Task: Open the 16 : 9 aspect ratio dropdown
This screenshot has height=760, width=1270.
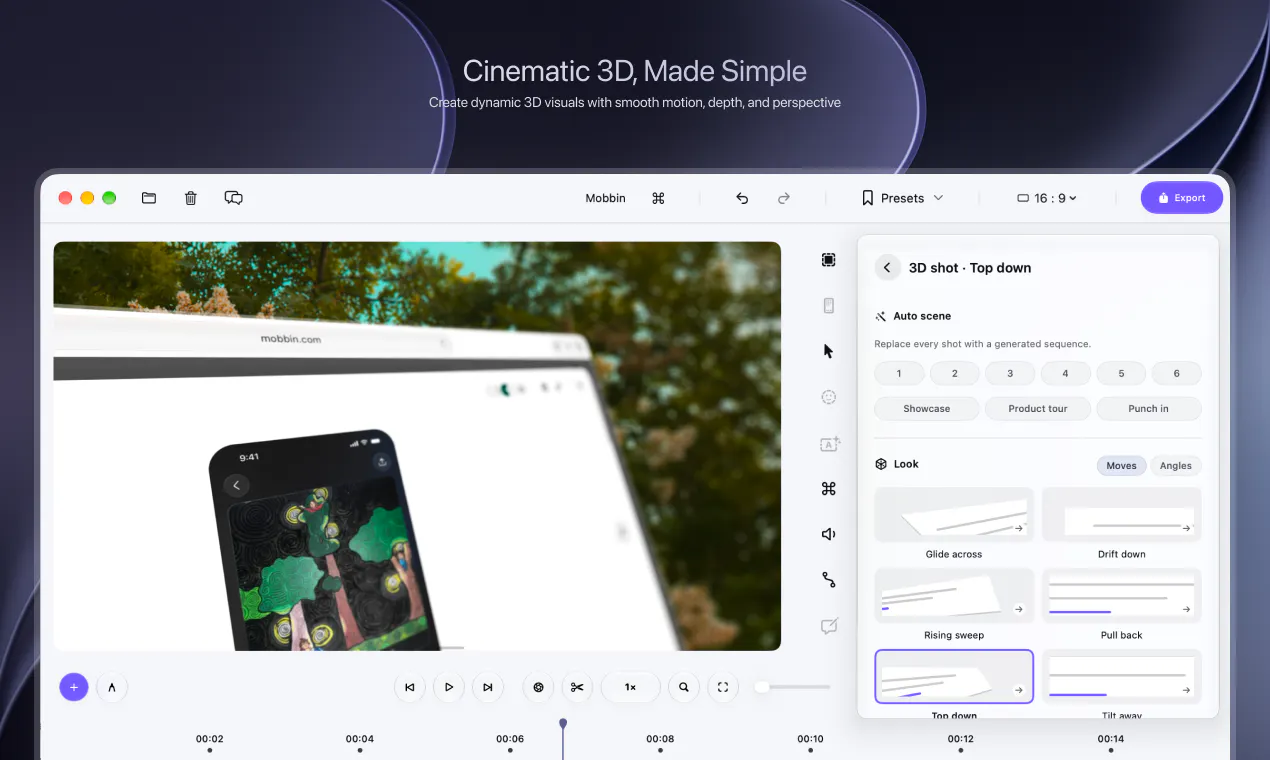Action: pos(1047,198)
